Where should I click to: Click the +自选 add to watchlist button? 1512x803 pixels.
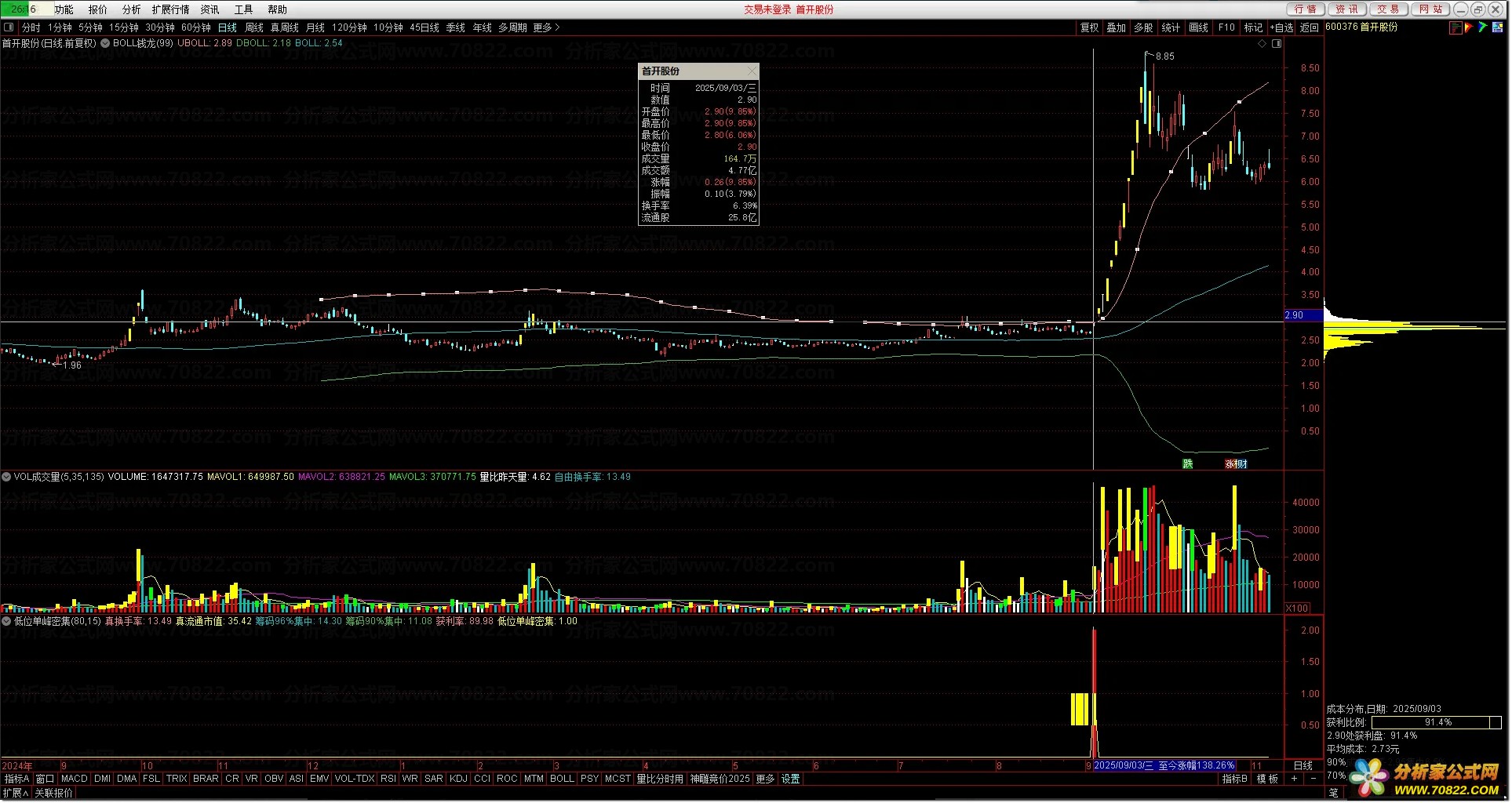coord(1281,27)
